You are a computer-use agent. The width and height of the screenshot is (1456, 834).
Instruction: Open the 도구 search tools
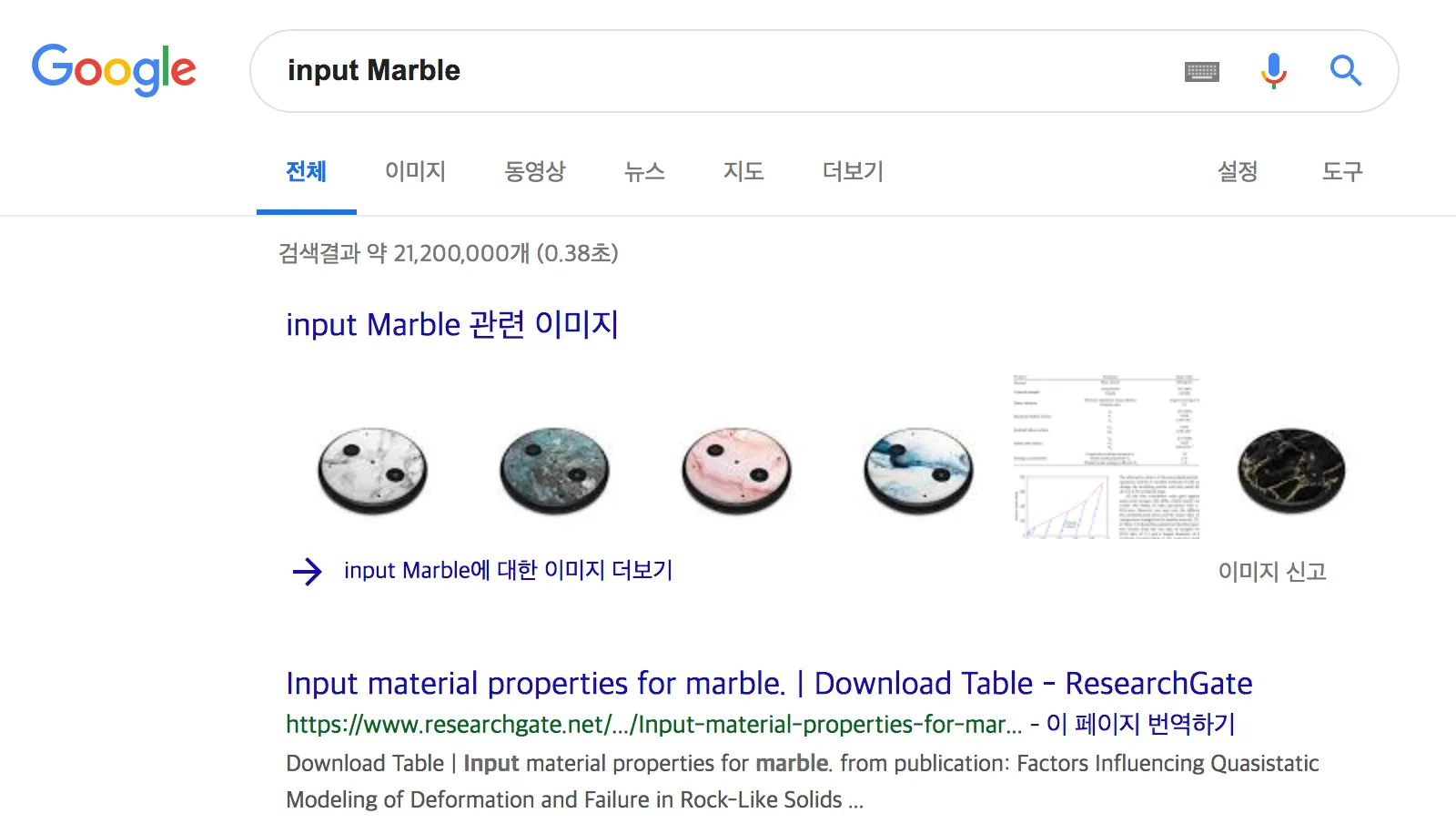tap(1342, 171)
